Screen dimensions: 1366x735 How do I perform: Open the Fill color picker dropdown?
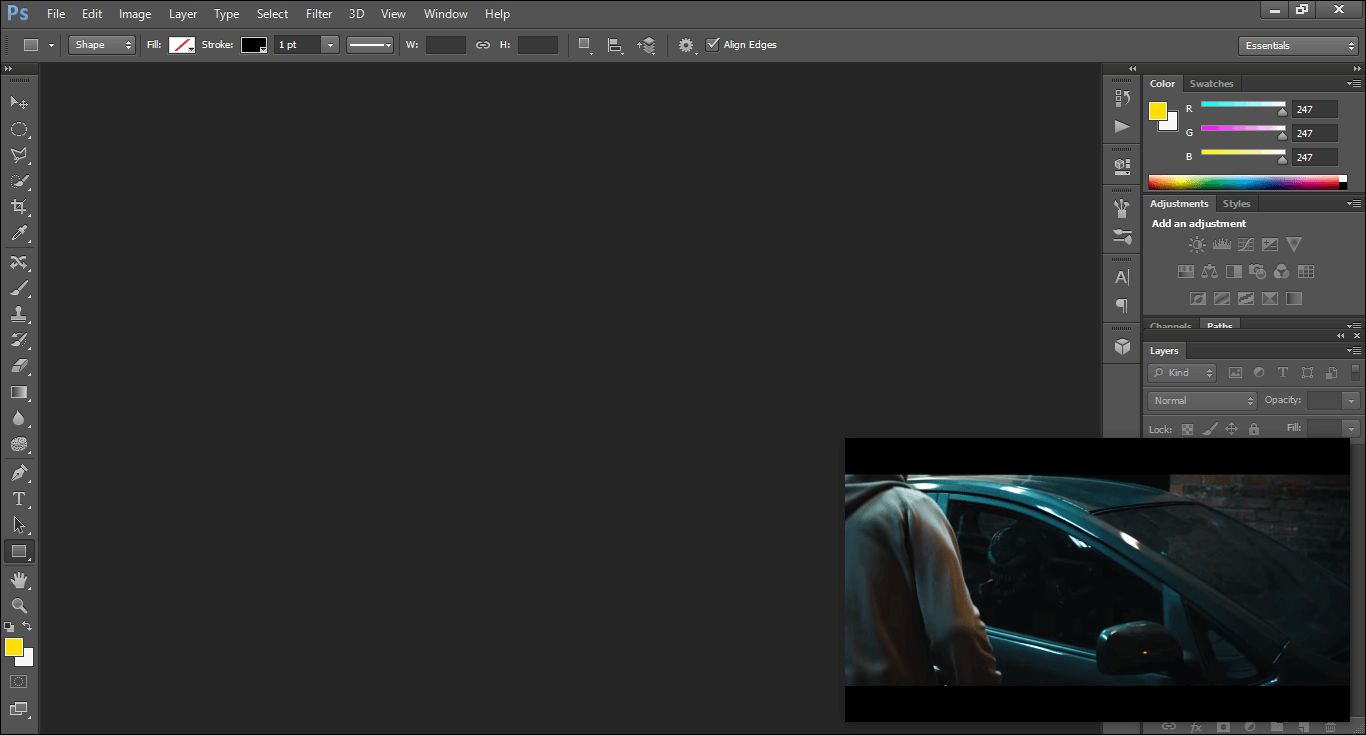point(182,45)
